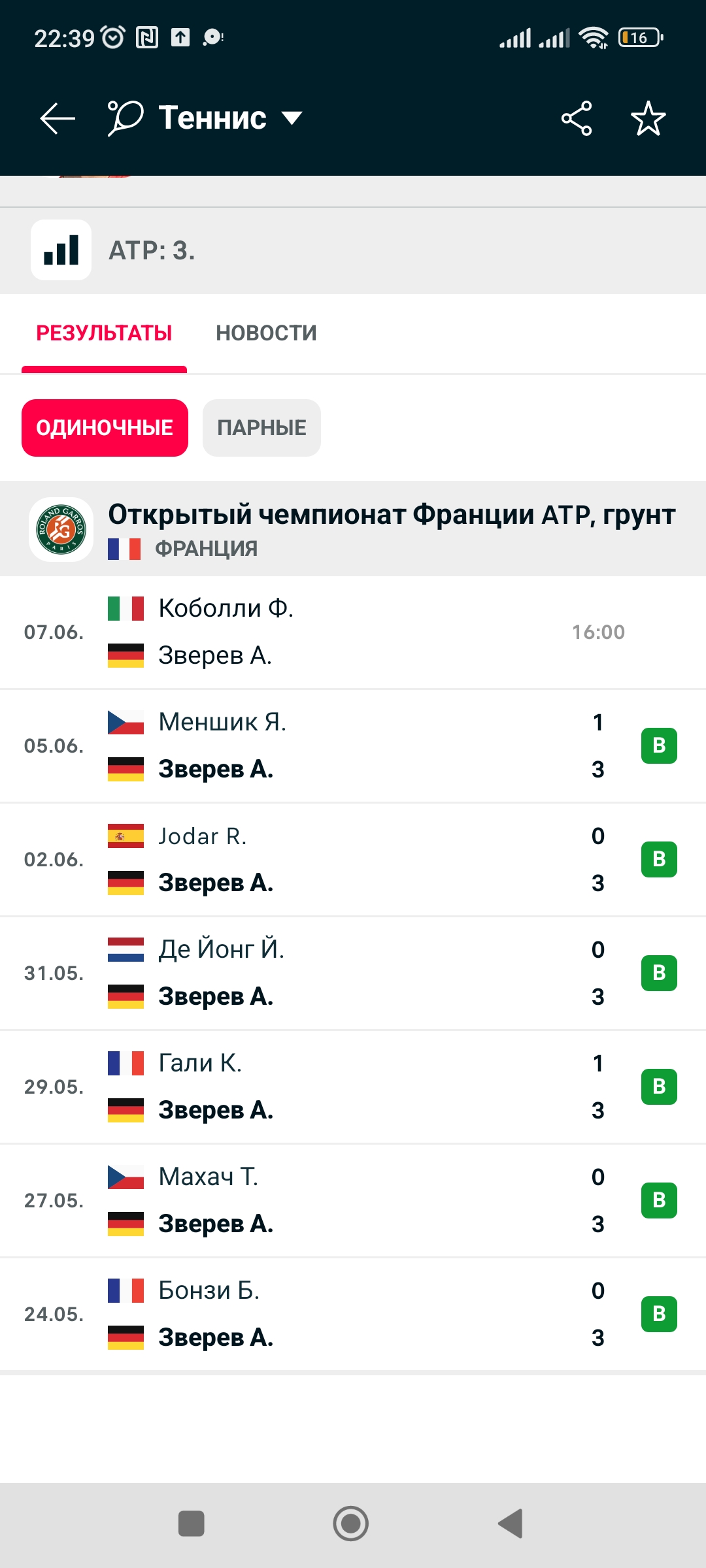Switch to the ПАРНЫЕ filter

(x=261, y=428)
